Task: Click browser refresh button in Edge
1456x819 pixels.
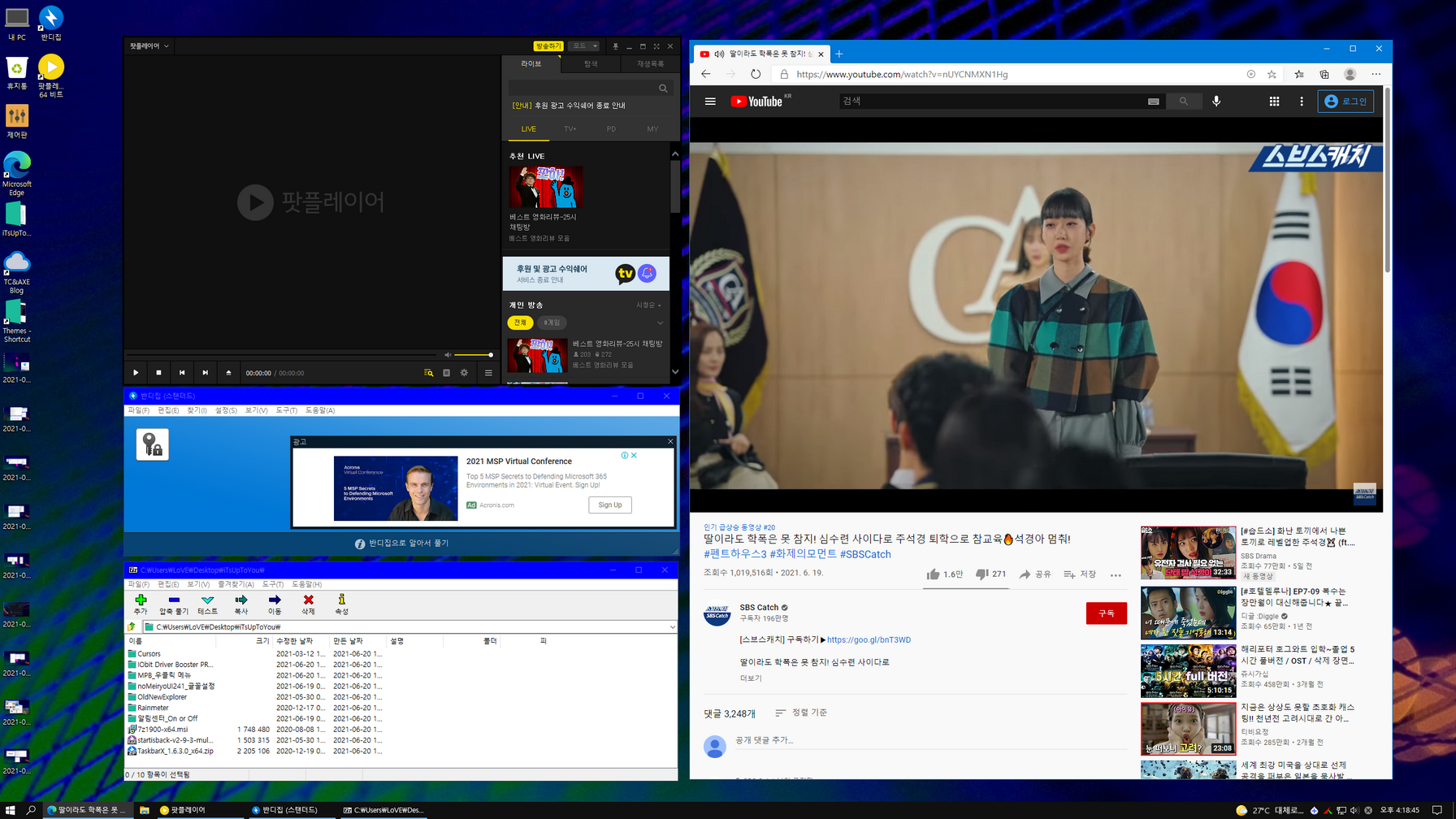Action: click(756, 74)
